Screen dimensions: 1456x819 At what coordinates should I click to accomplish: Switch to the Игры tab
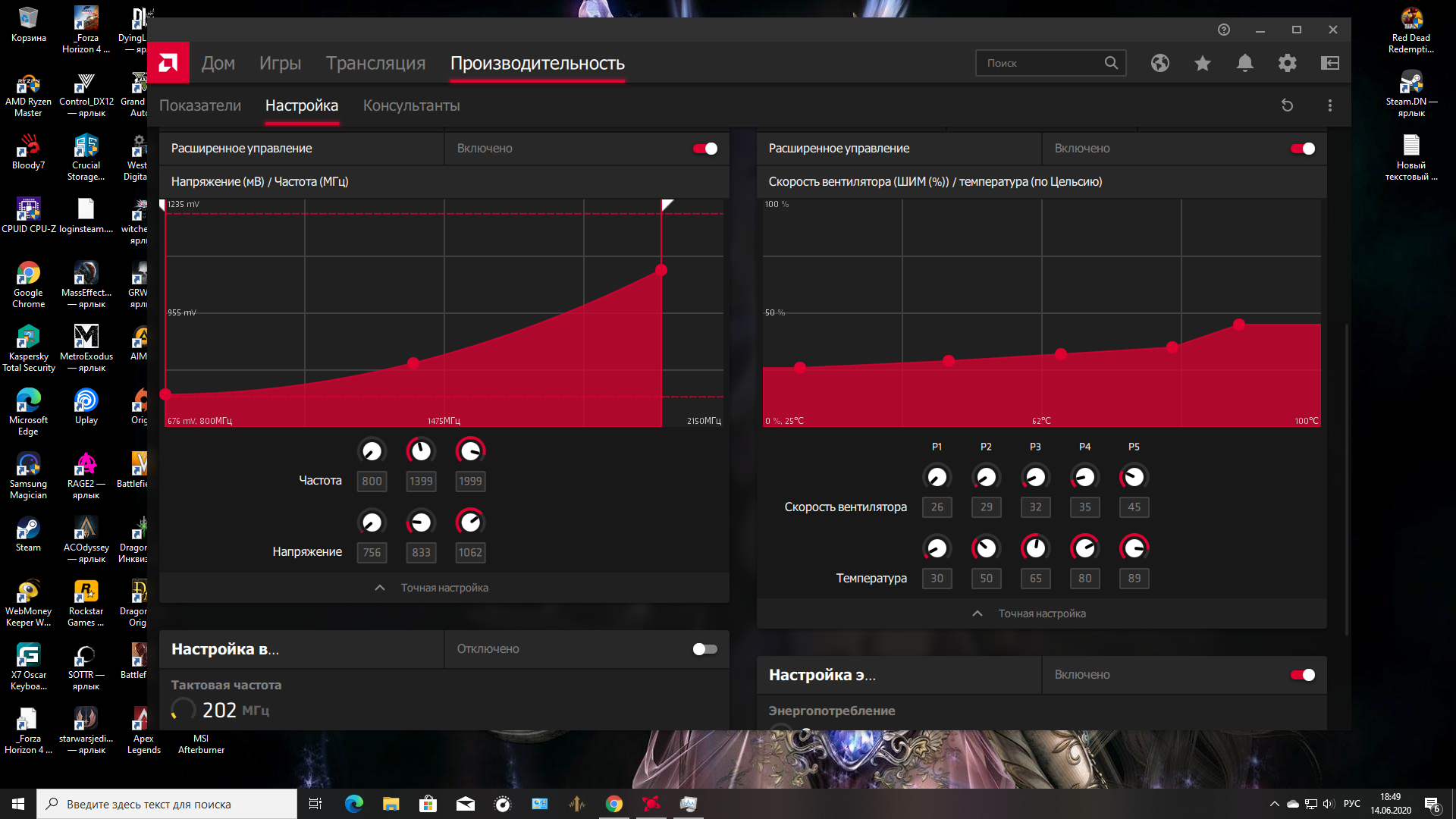(280, 63)
